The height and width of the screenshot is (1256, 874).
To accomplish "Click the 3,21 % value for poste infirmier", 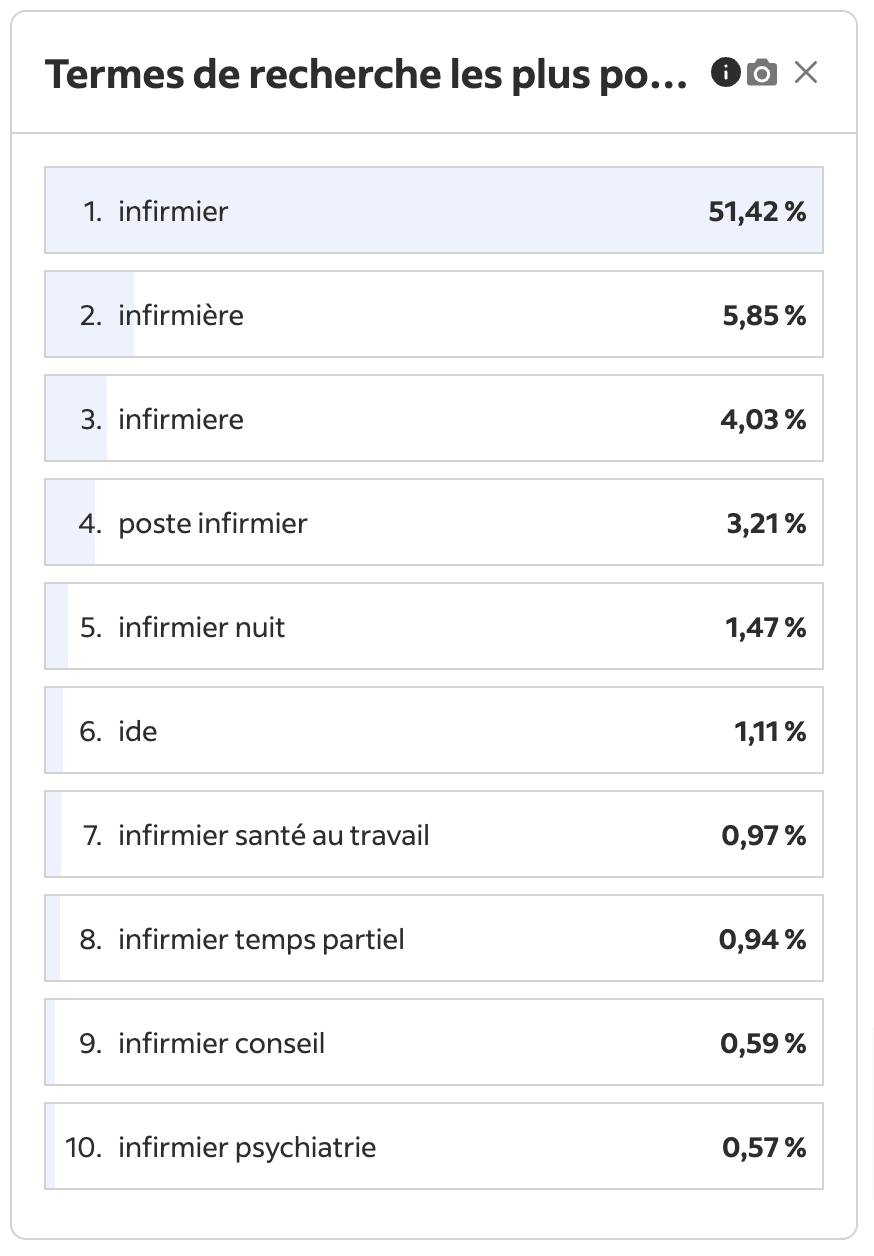I will coord(766,523).
